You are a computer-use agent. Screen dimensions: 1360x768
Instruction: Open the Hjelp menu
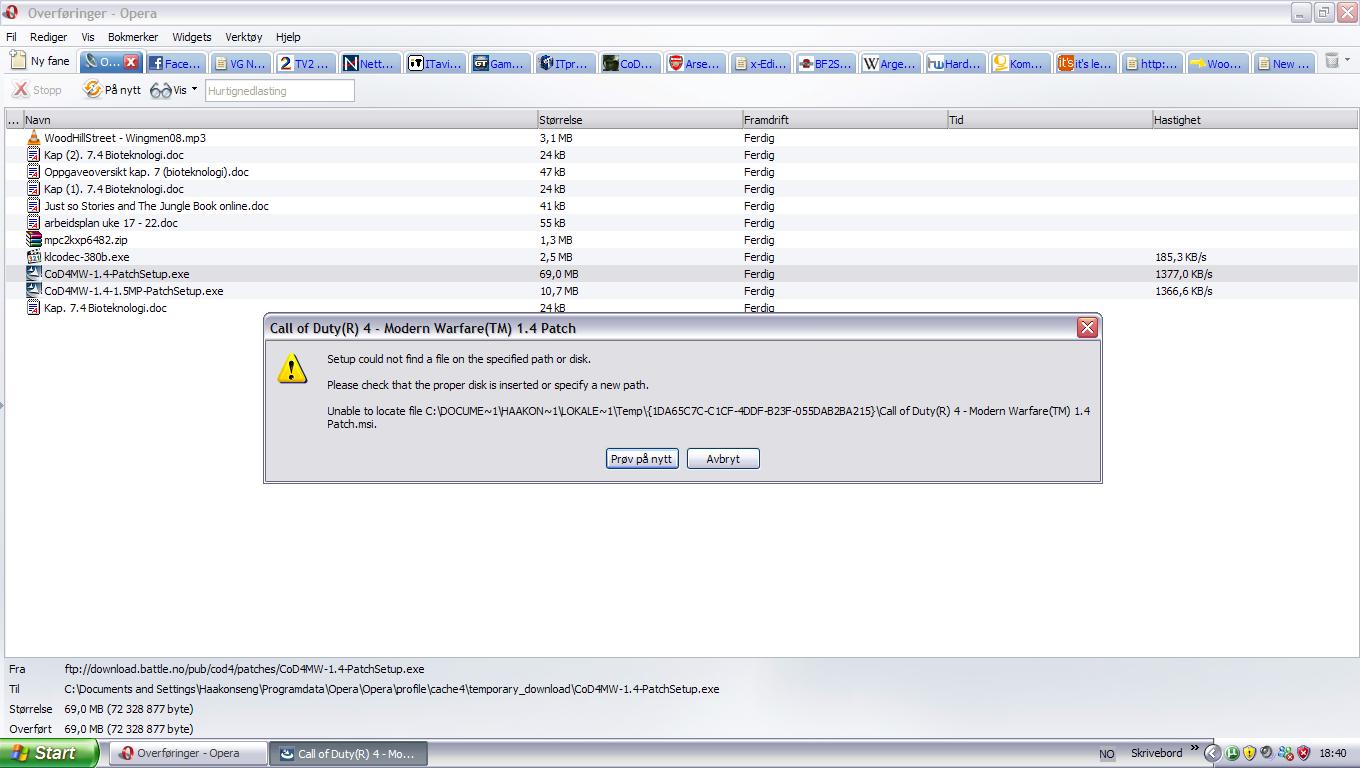point(288,37)
